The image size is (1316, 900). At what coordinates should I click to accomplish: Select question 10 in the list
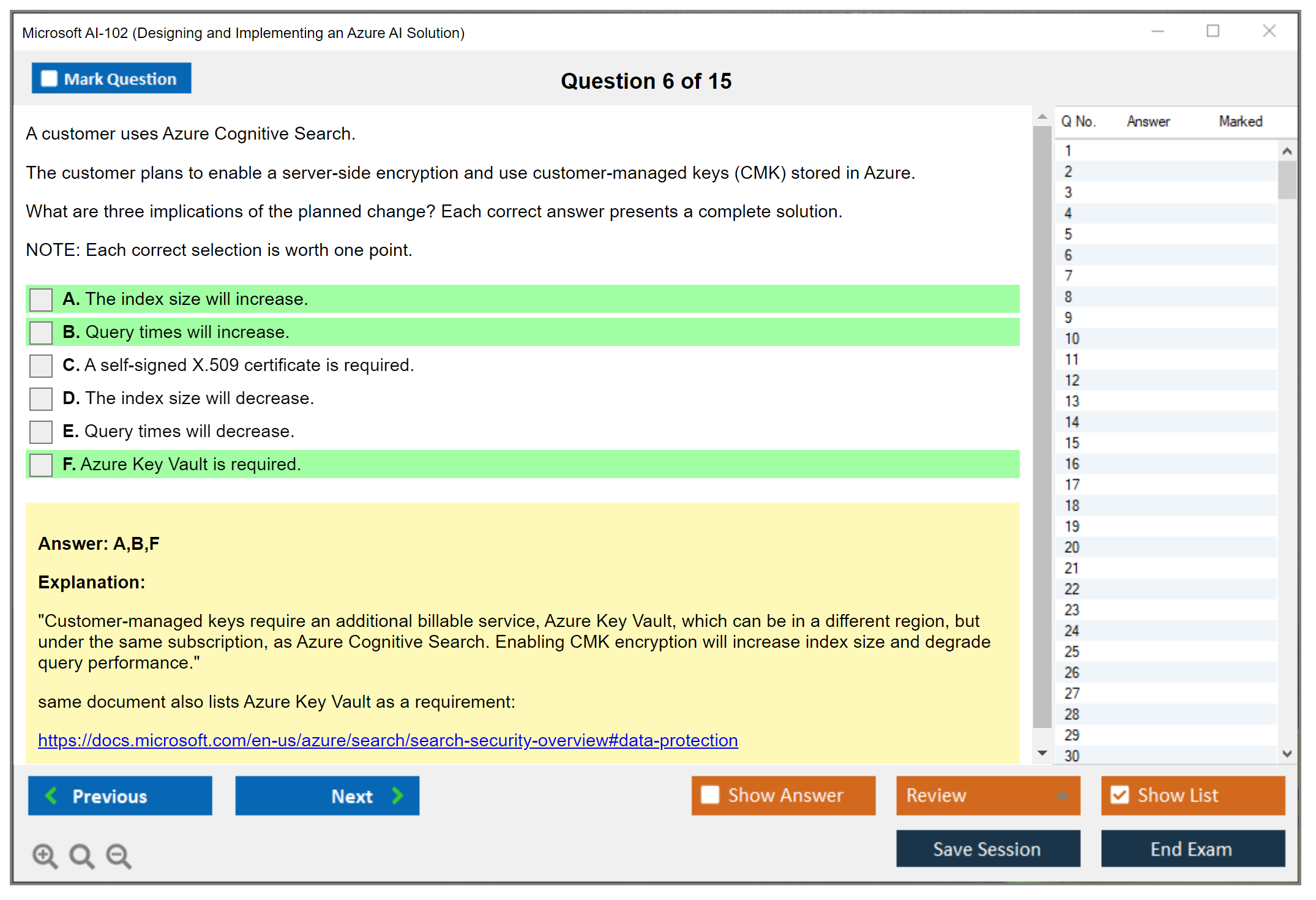(1072, 339)
